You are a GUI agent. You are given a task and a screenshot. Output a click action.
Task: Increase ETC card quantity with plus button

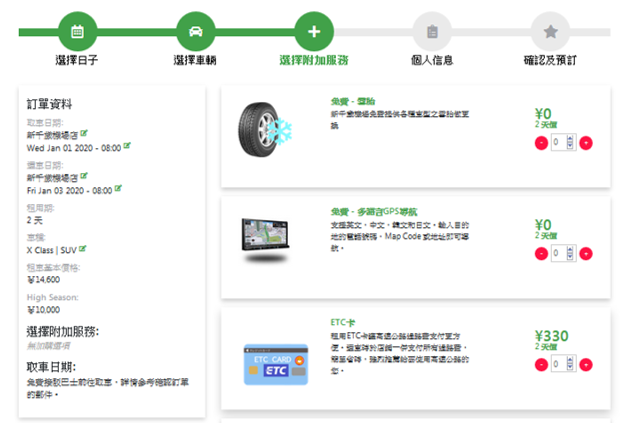(586, 366)
